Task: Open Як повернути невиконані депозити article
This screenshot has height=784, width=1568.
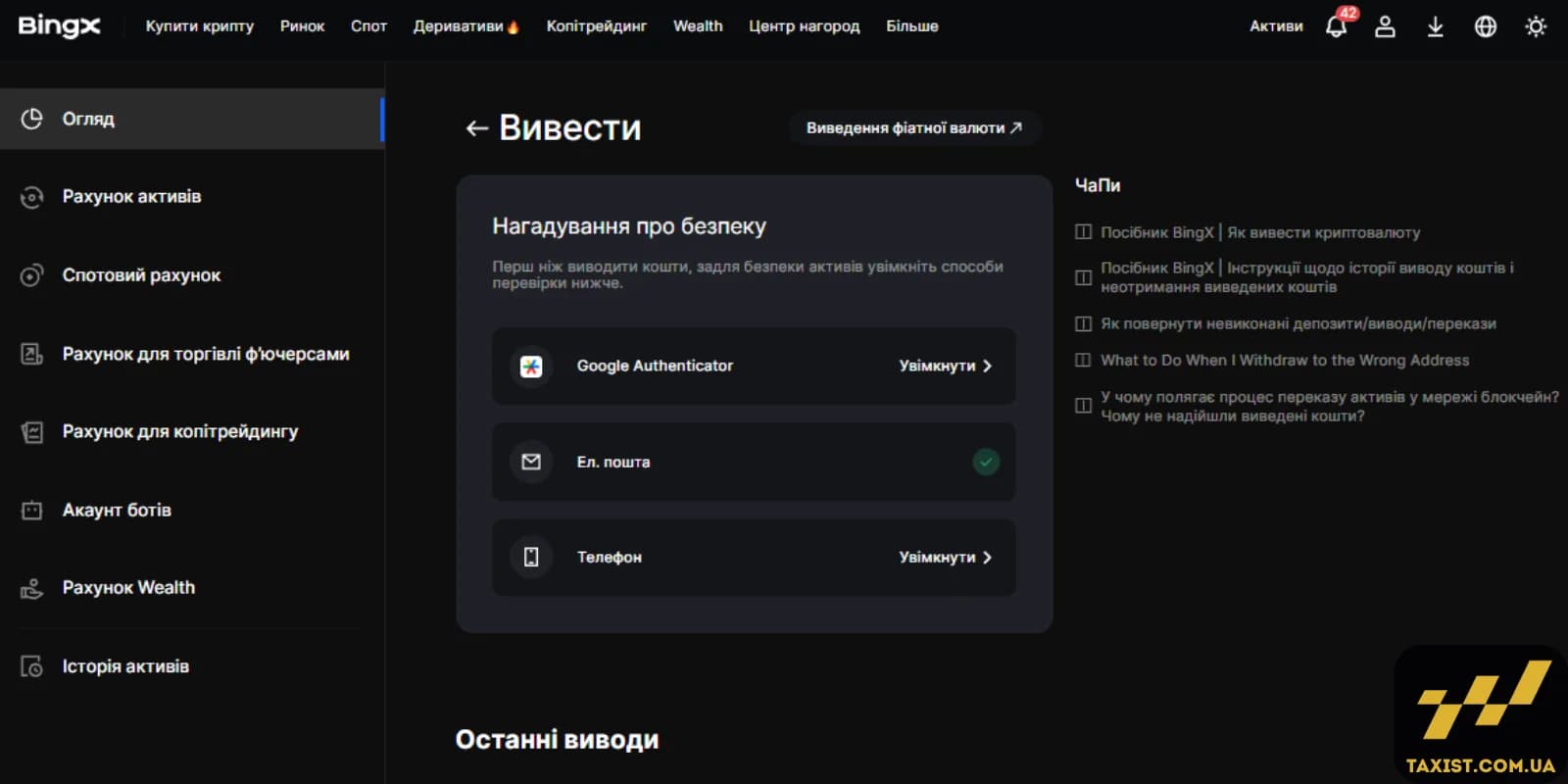Action: (1298, 324)
